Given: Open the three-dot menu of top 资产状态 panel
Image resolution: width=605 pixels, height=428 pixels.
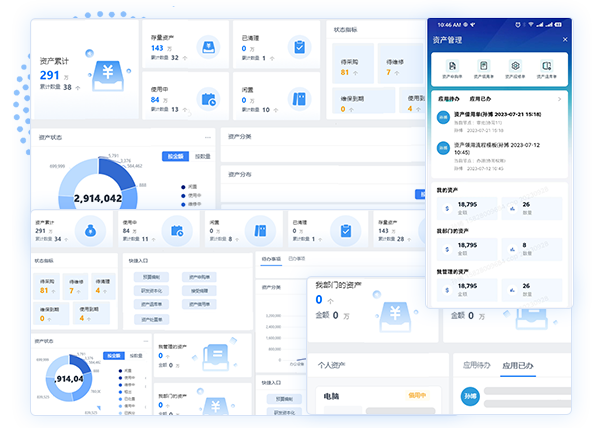Looking at the screenshot, I should (207, 137).
